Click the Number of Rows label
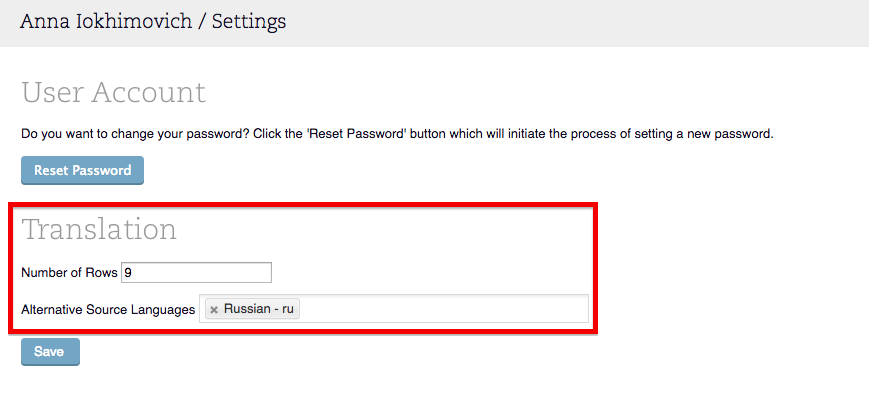This screenshot has height=400, width=869. (69, 273)
